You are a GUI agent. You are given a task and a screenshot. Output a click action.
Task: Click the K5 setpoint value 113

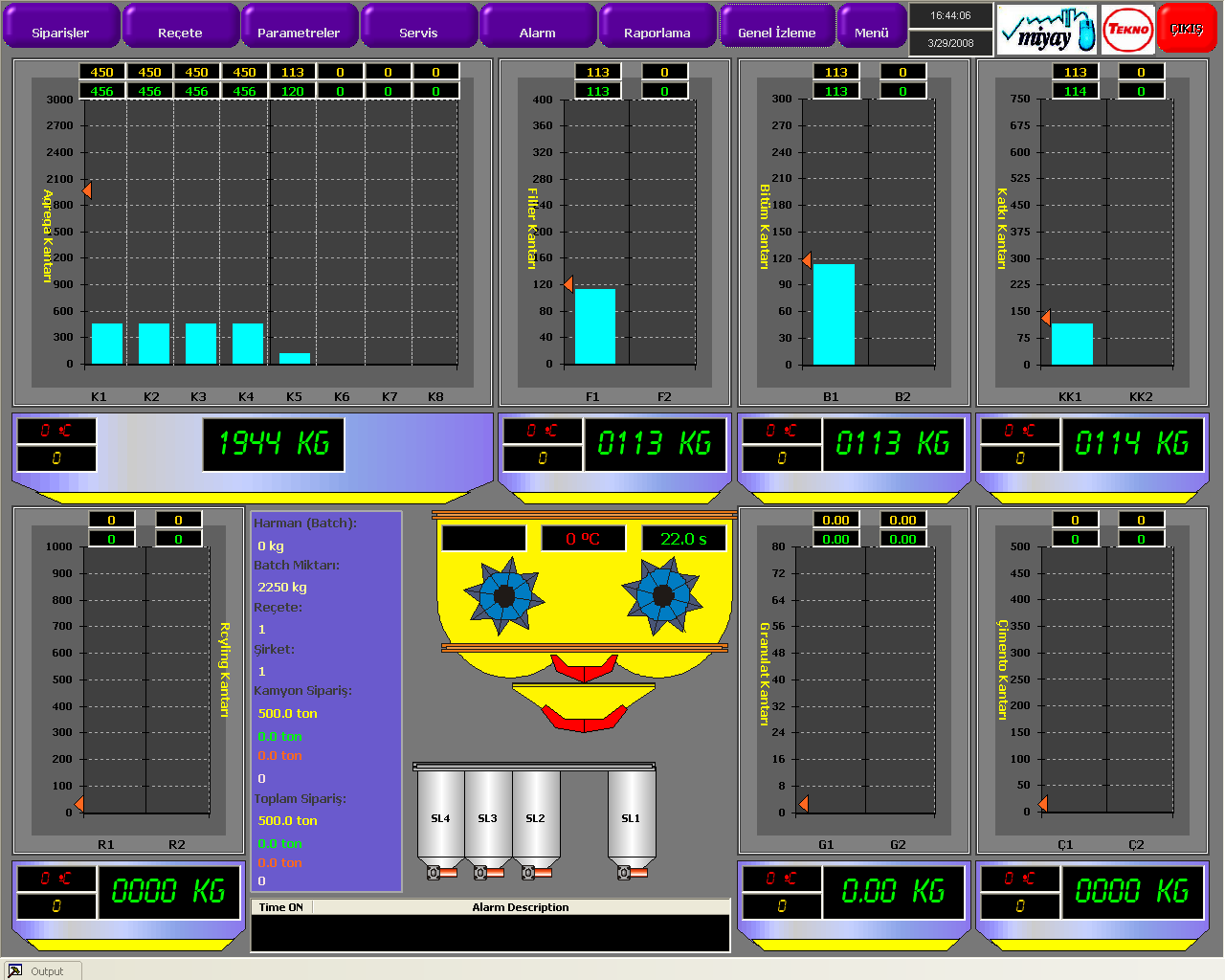coord(292,72)
